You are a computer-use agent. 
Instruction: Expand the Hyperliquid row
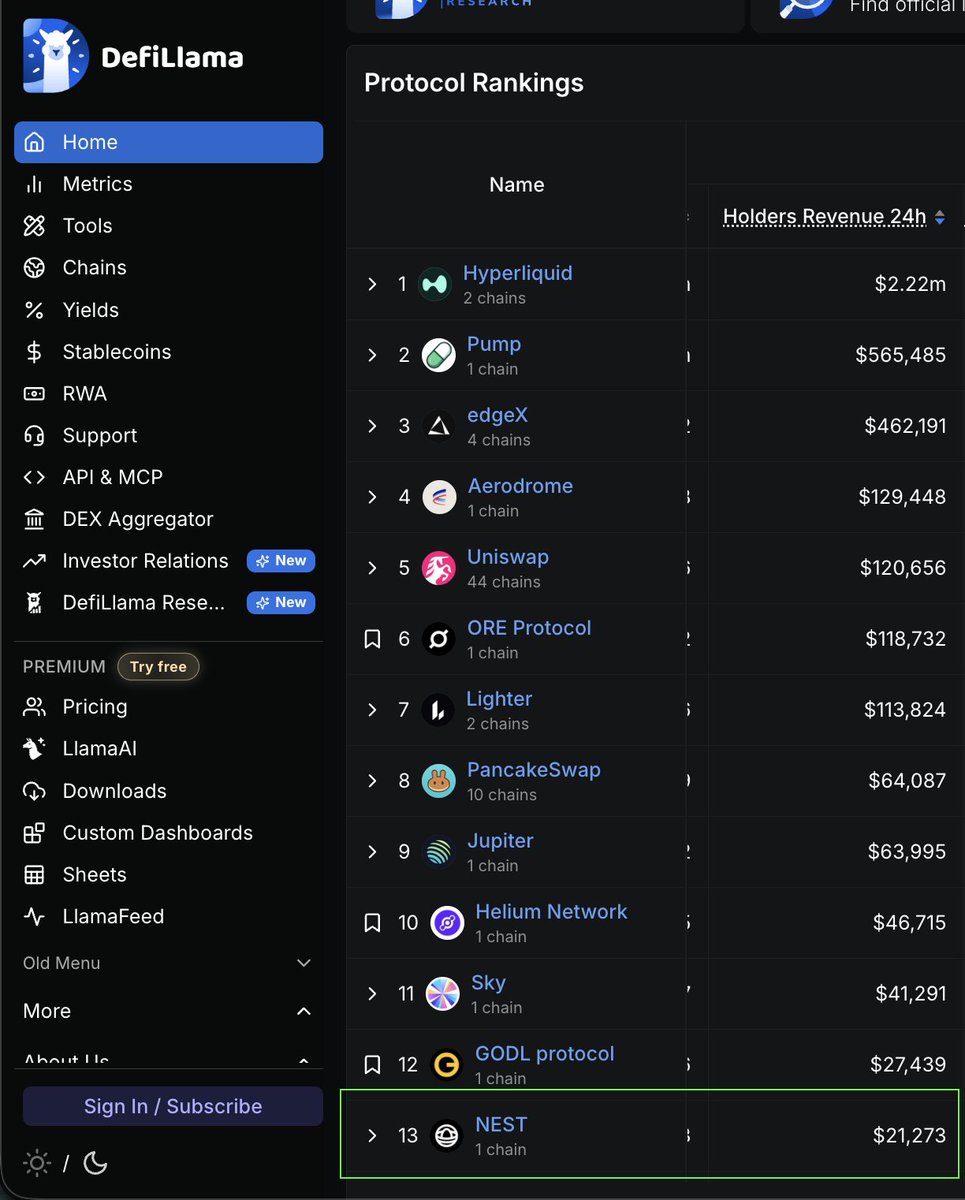372,285
